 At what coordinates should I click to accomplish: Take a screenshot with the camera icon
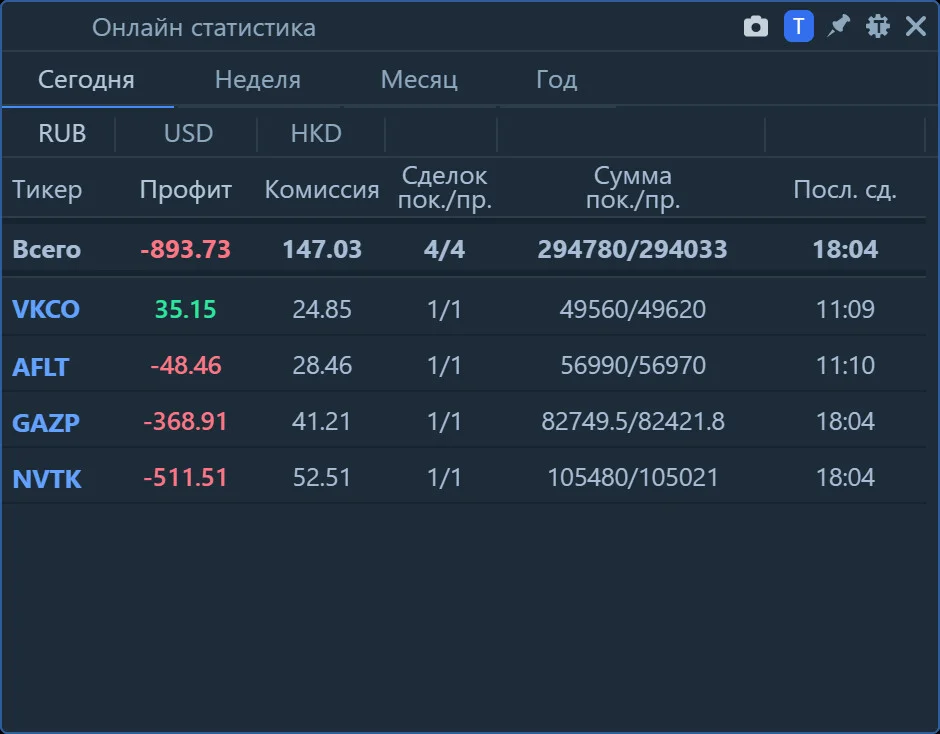coord(755,27)
